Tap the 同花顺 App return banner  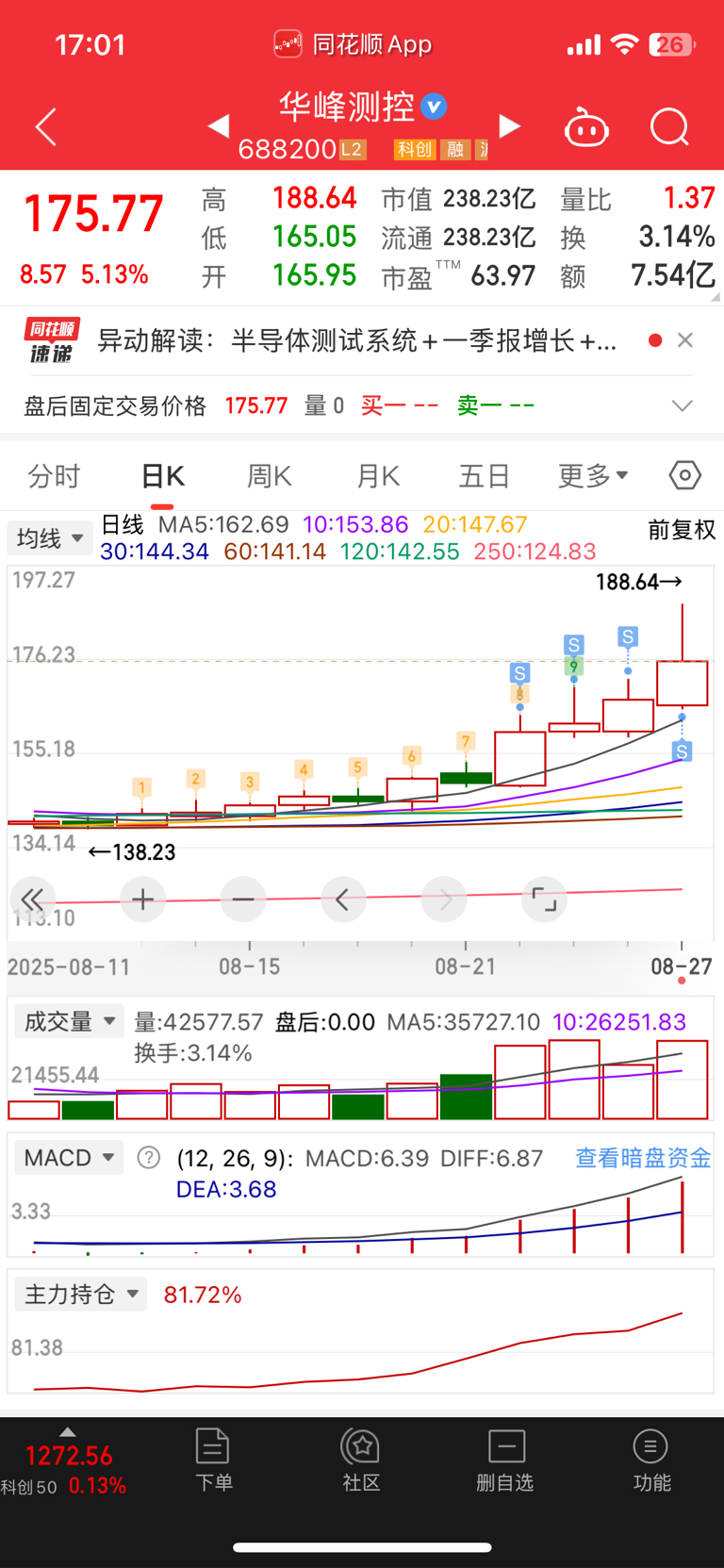(353, 44)
